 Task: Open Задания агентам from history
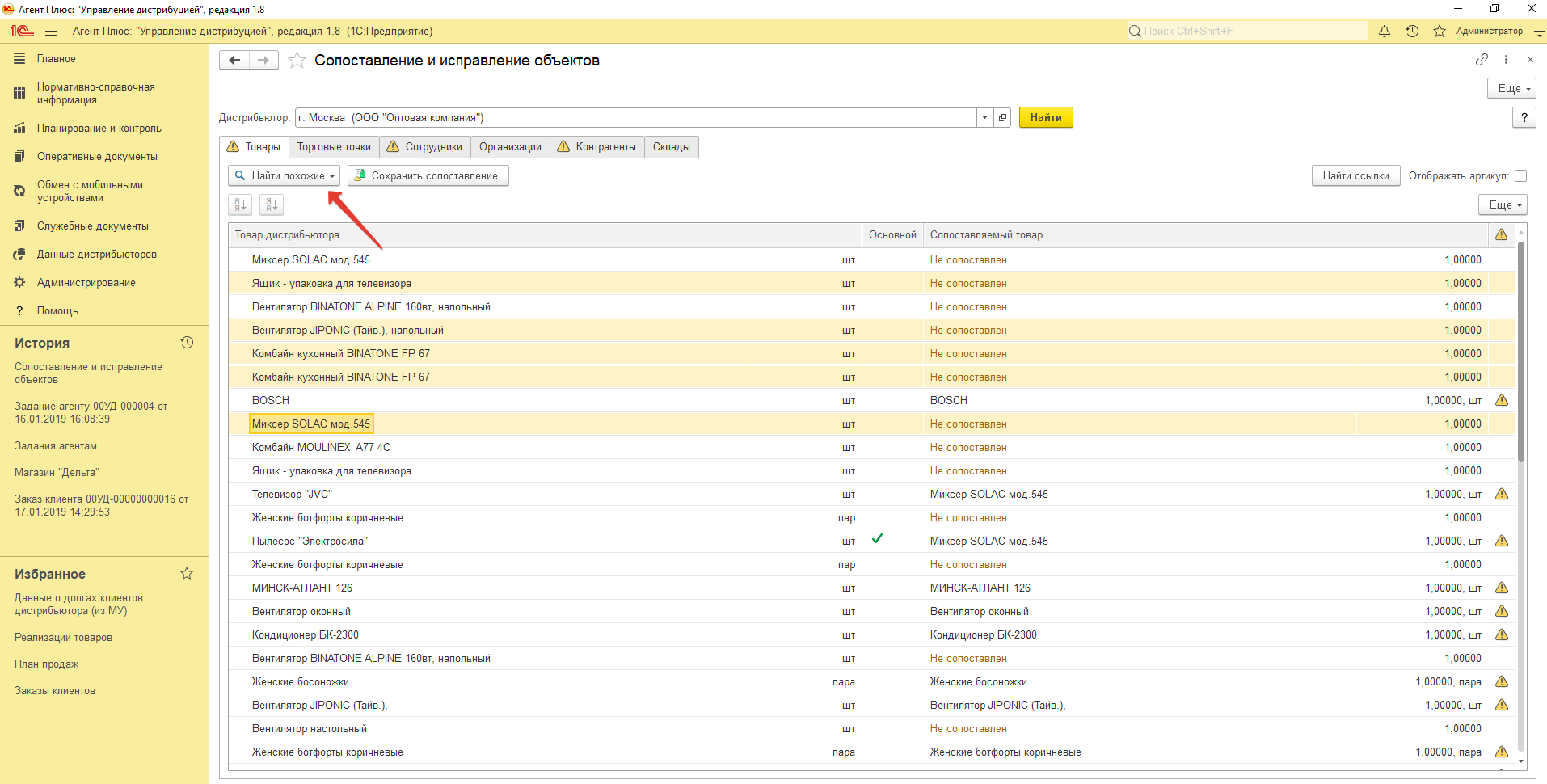pyautogui.click(x=56, y=445)
